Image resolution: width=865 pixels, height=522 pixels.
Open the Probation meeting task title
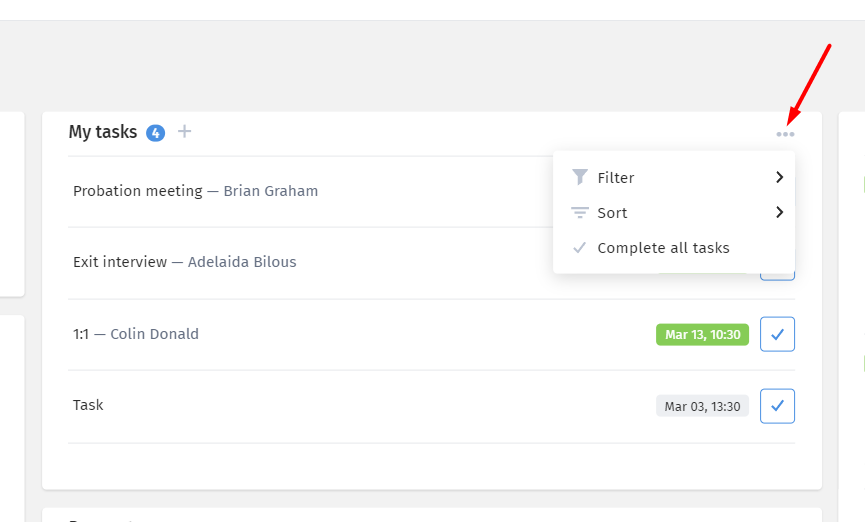(x=138, y=191)
